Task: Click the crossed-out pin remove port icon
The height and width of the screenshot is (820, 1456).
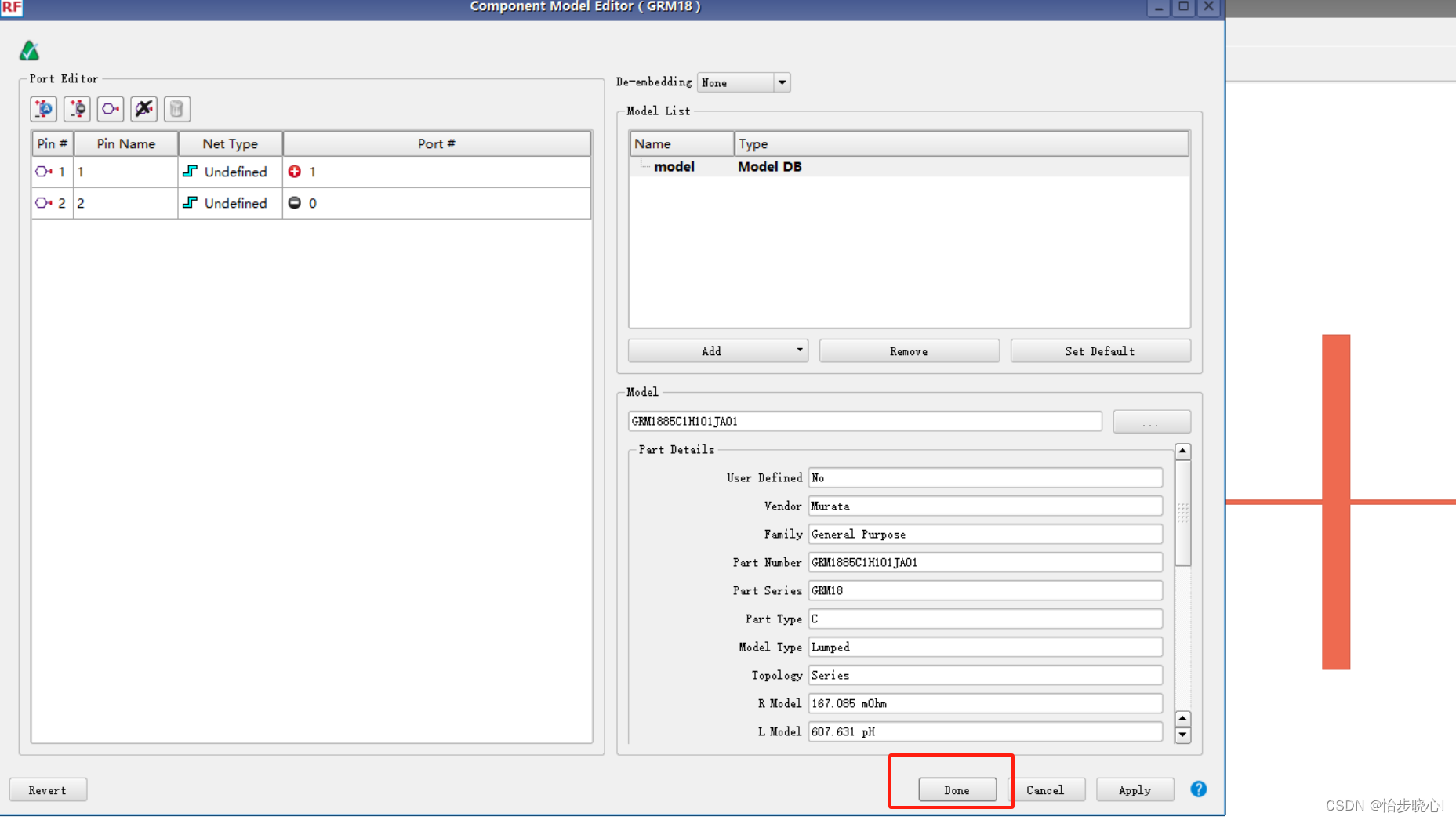Action: pyautogui.click(x=143, y=109)
